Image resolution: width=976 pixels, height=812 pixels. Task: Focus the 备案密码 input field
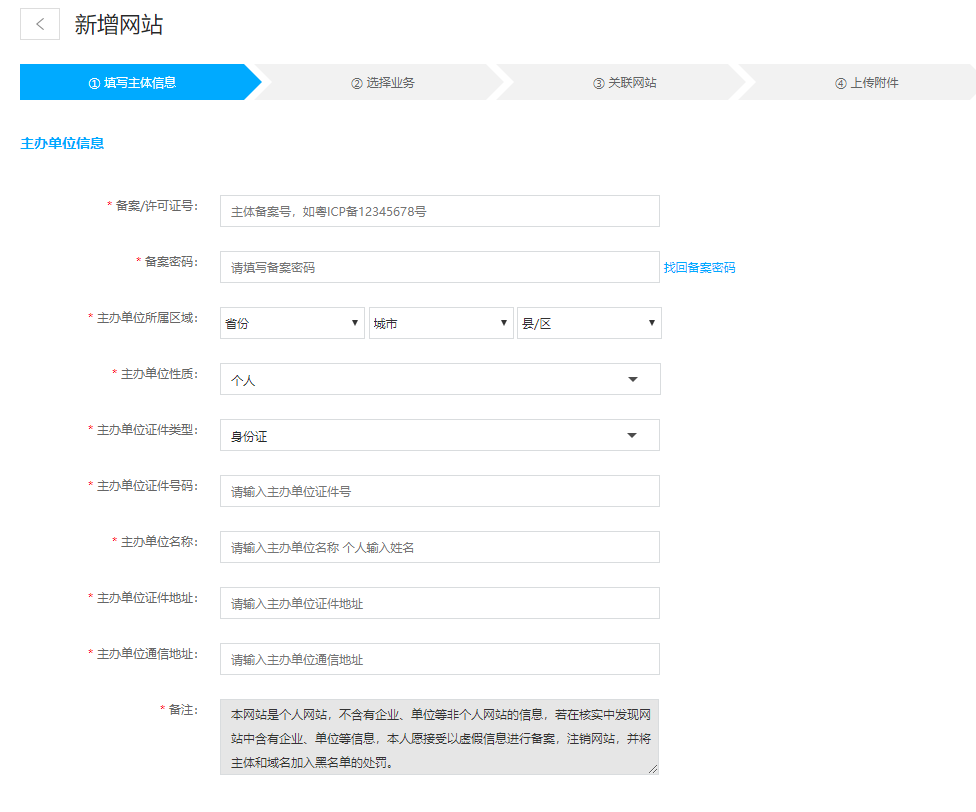[x=439, y=267]
